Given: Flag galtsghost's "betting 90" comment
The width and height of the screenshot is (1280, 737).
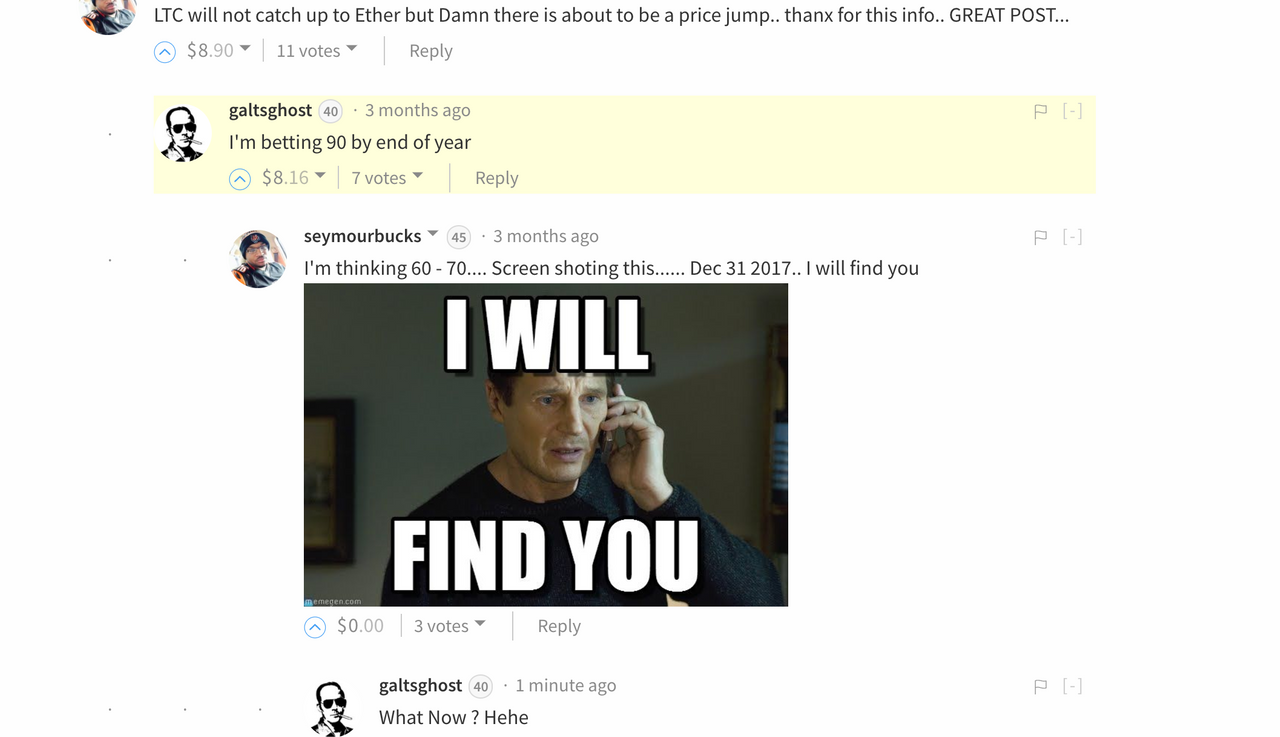Looking at the screenshot, I should [x=1040, y=111].
